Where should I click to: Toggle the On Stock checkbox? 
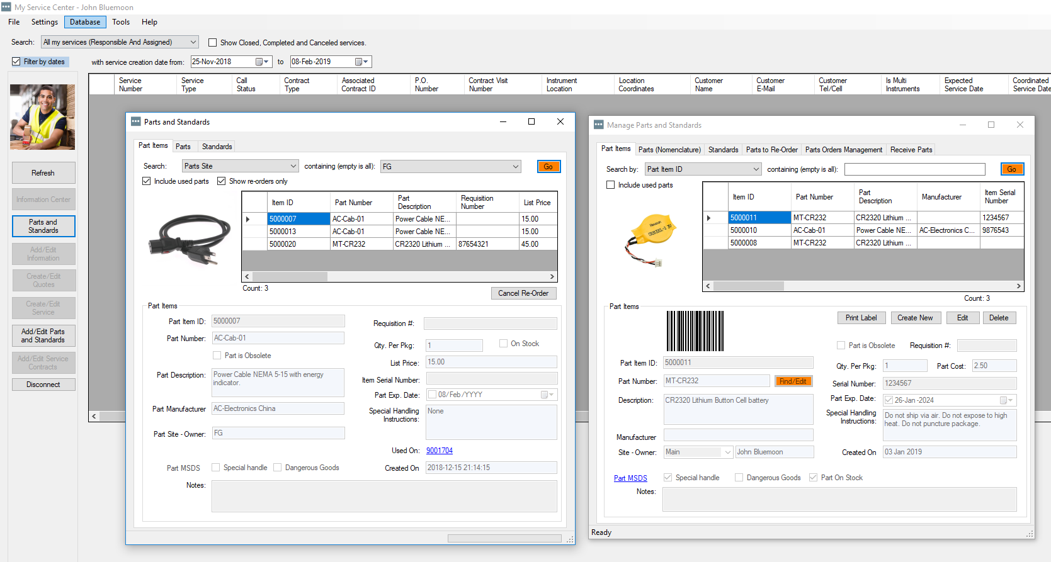click(503, 343)
